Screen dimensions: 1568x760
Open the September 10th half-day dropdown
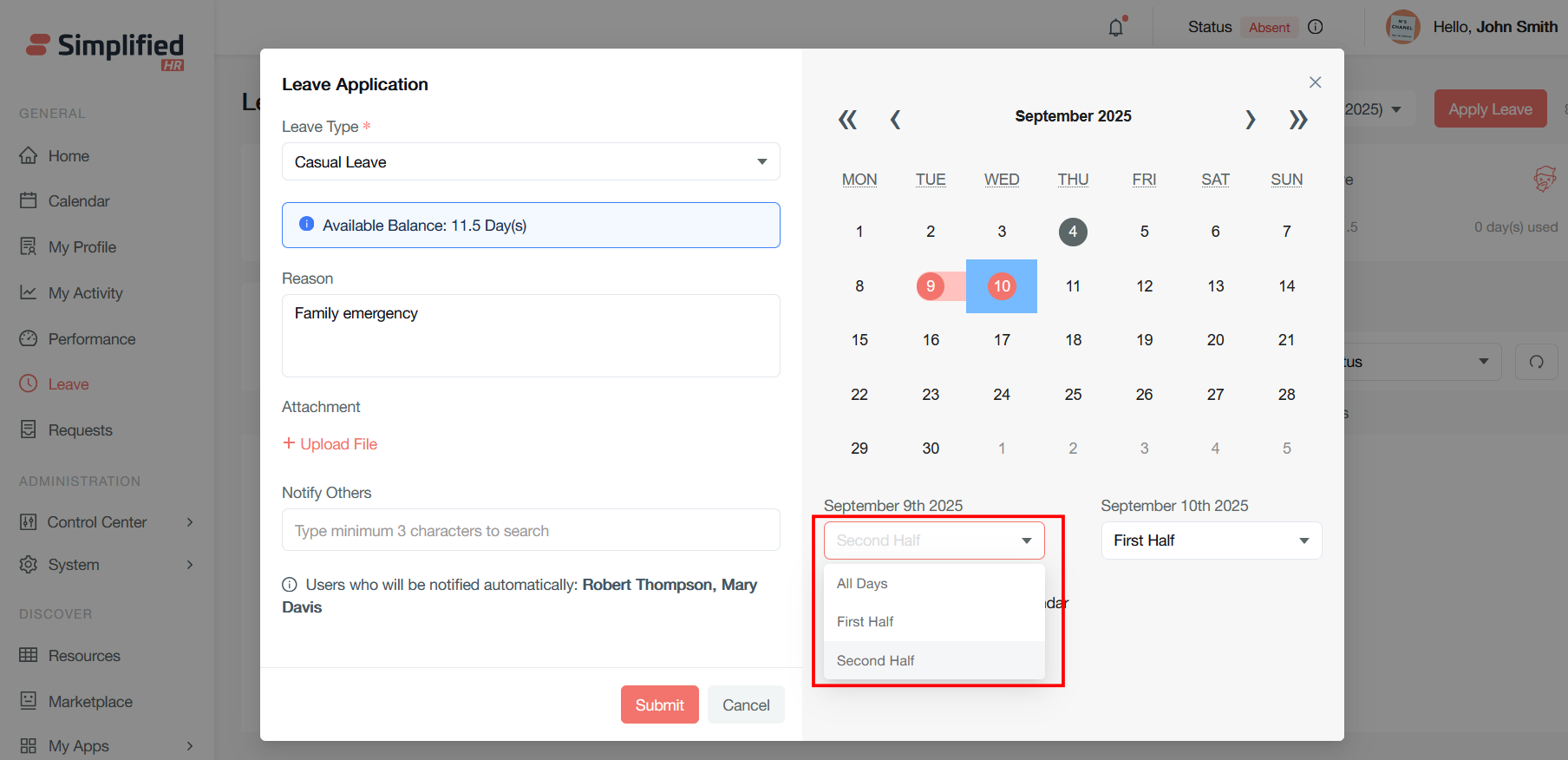click(x=1211, y=541)
